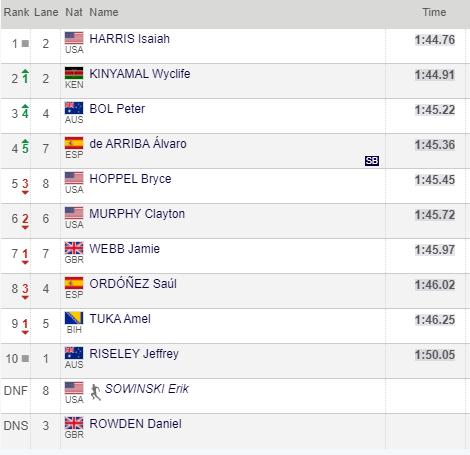Click the Lane column header
Screen dimensions: 470x455
(46, 12)
